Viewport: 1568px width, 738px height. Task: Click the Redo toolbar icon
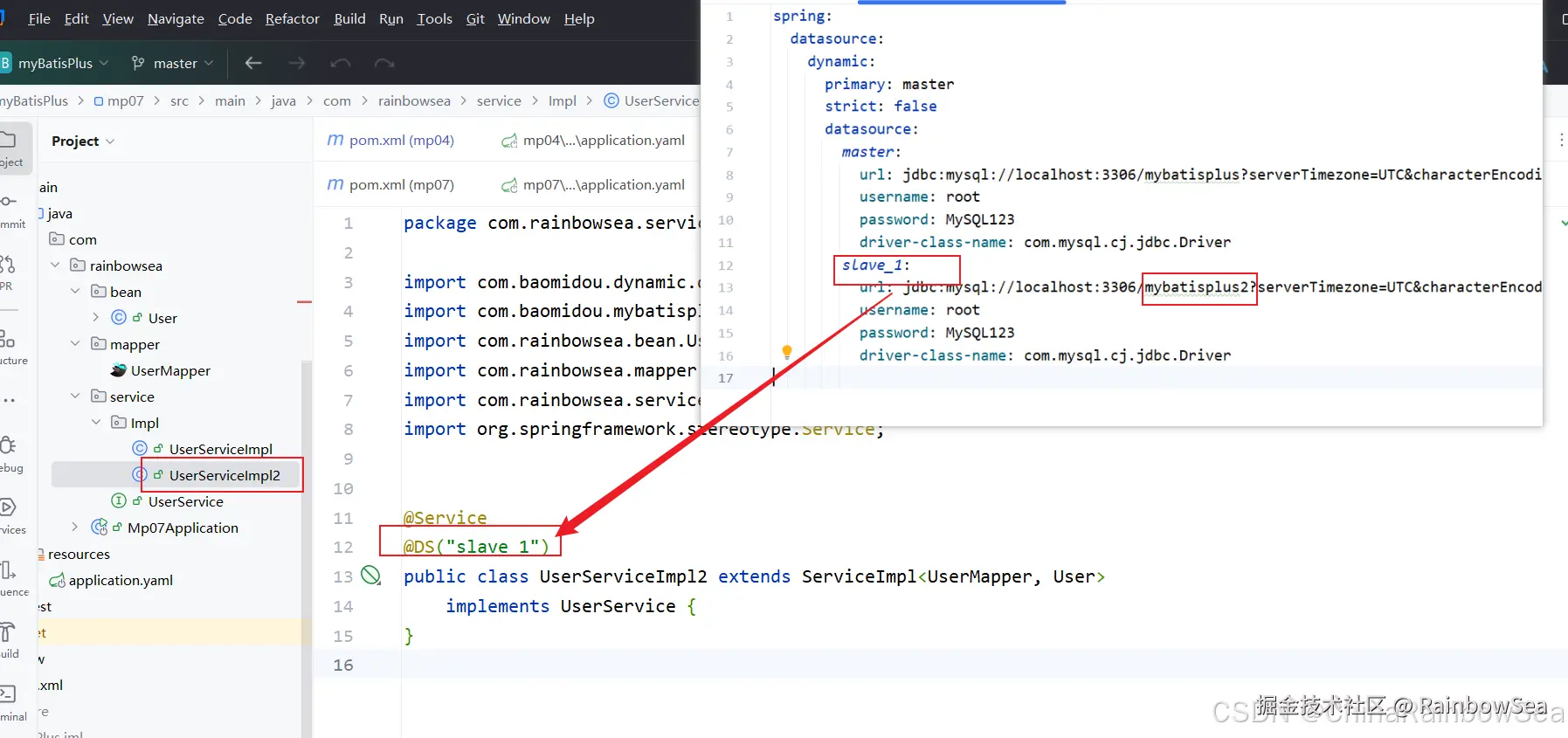tap(384, 63)
